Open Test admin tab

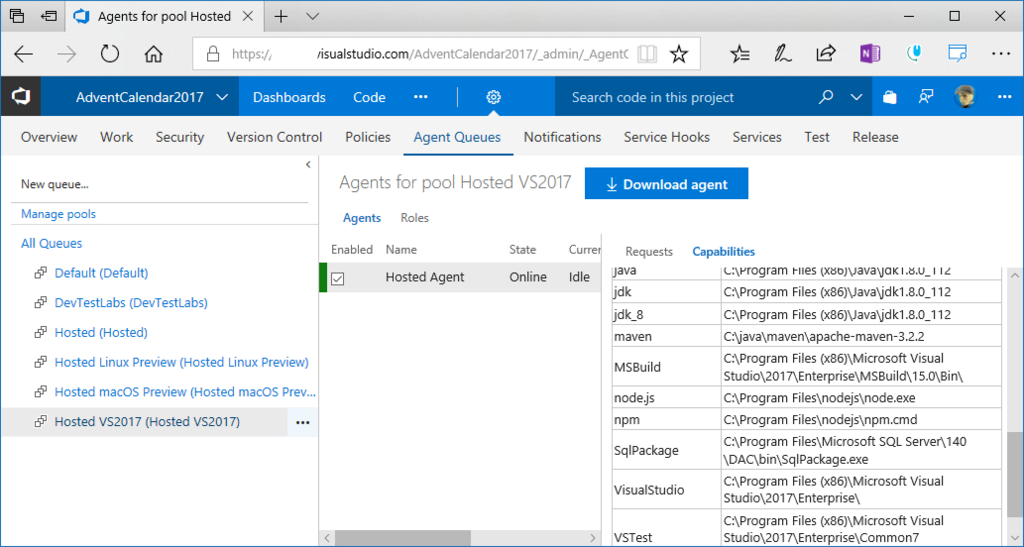[817, 137]
